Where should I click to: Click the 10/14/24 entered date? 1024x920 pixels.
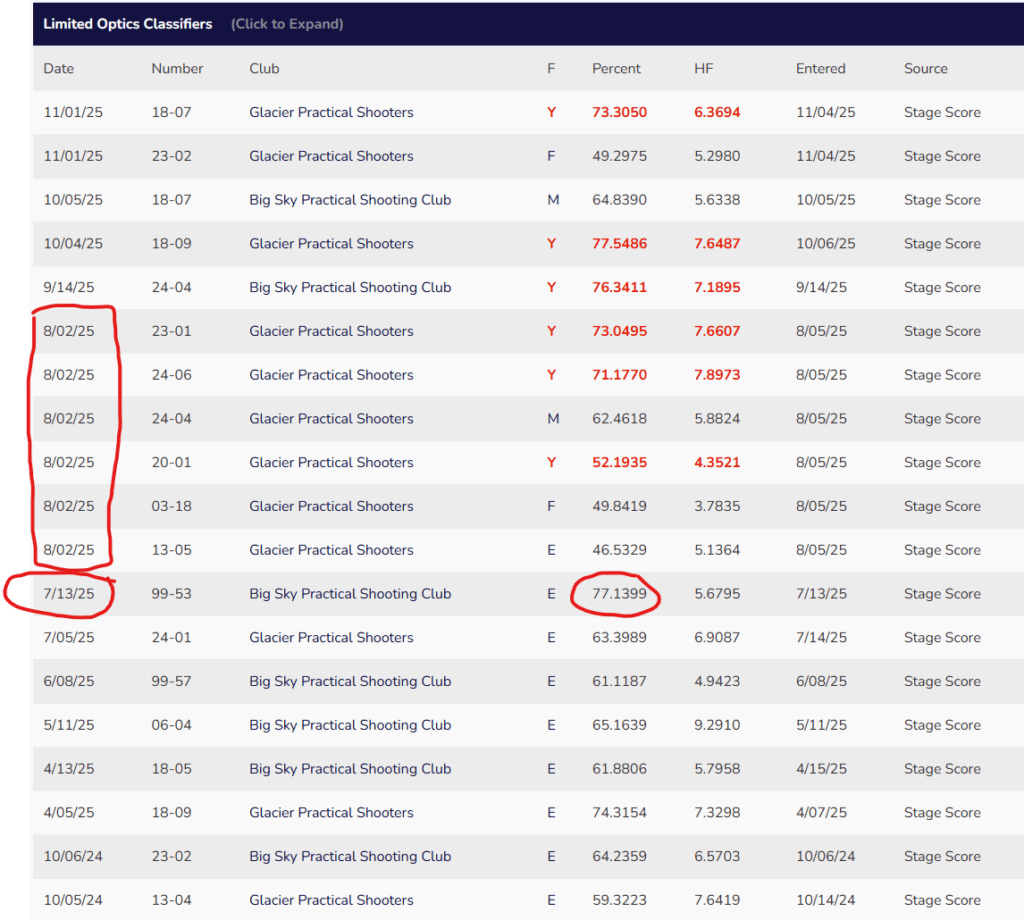(x=826, y=901)
